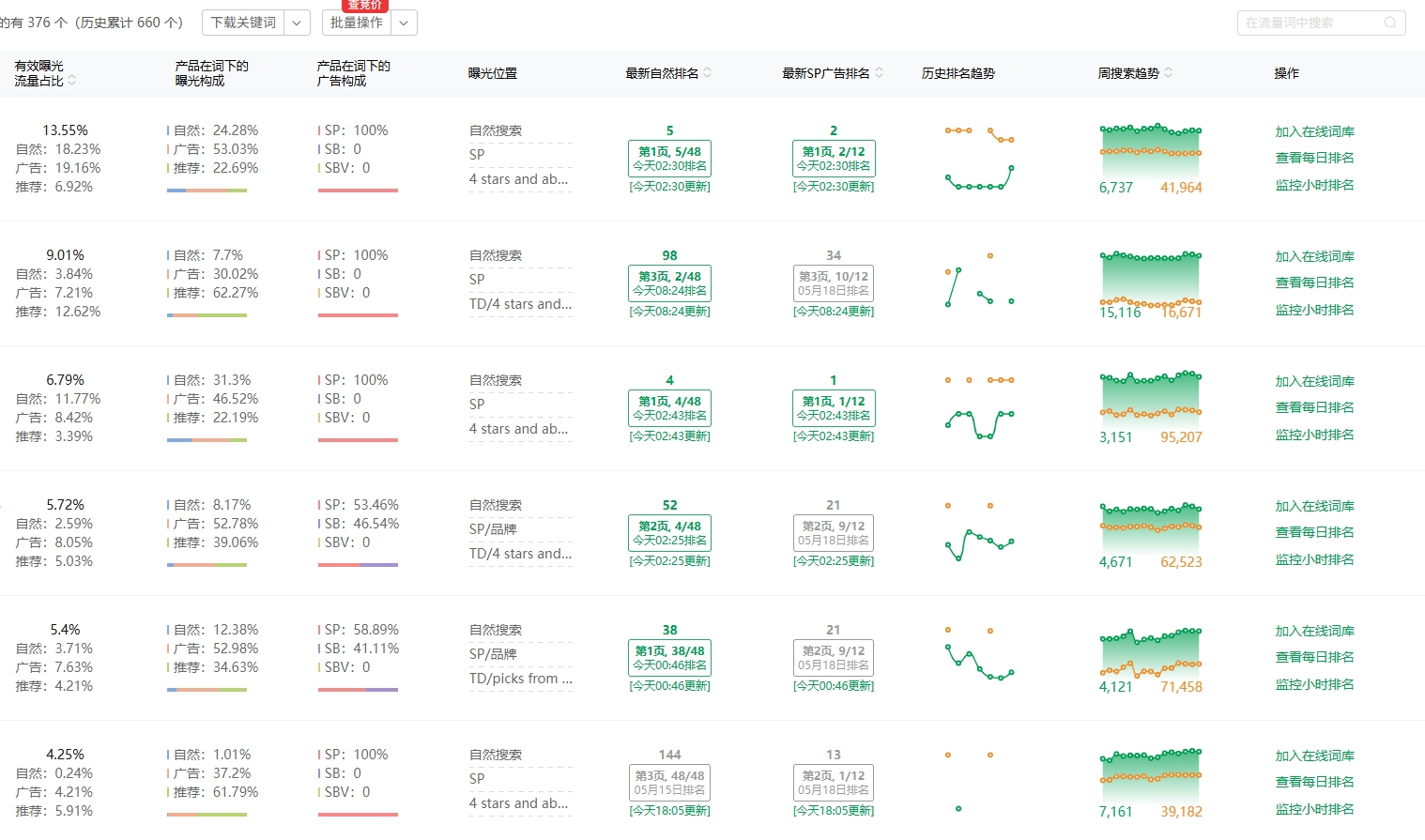Expand the 批量操作 dropdown arrow

click(404, 23)
